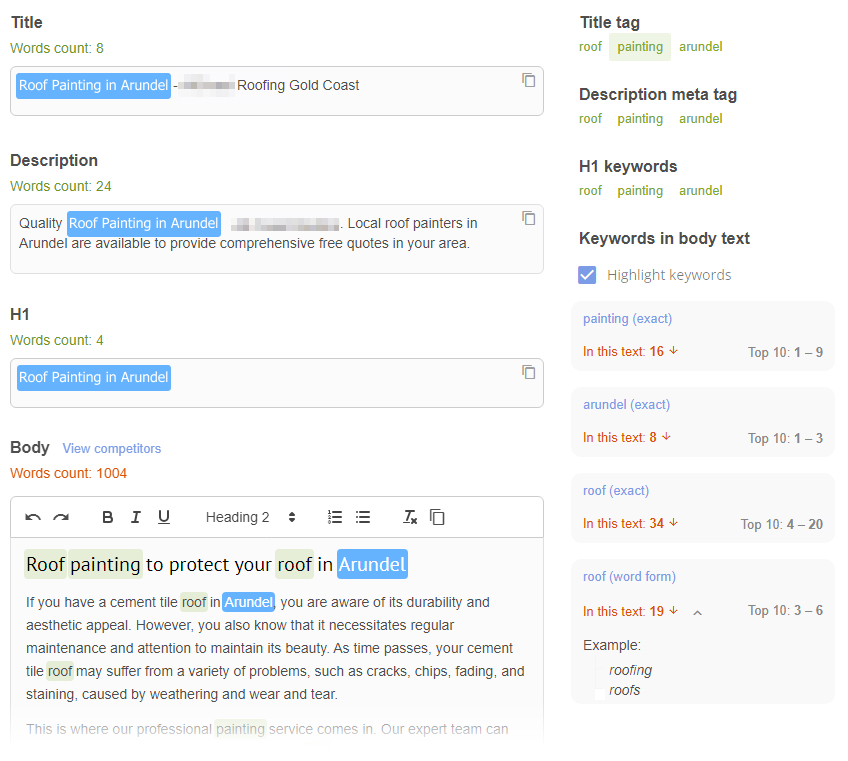848x761 pixels.
Task: Copy the H1 field text
Action: click(x=528, y=372)
